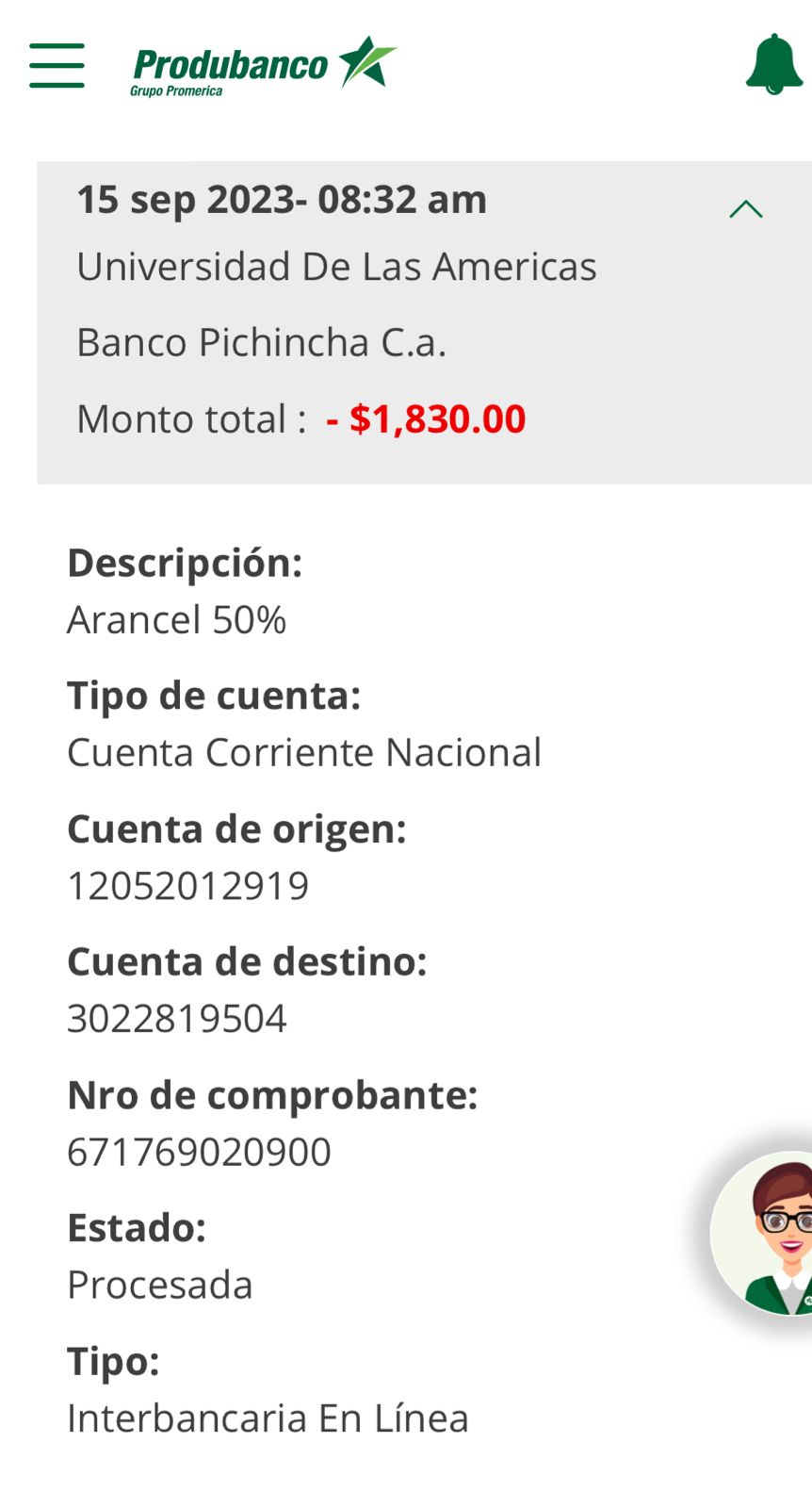Click the Universidad De Las Americas recipient

pos(336,267)
